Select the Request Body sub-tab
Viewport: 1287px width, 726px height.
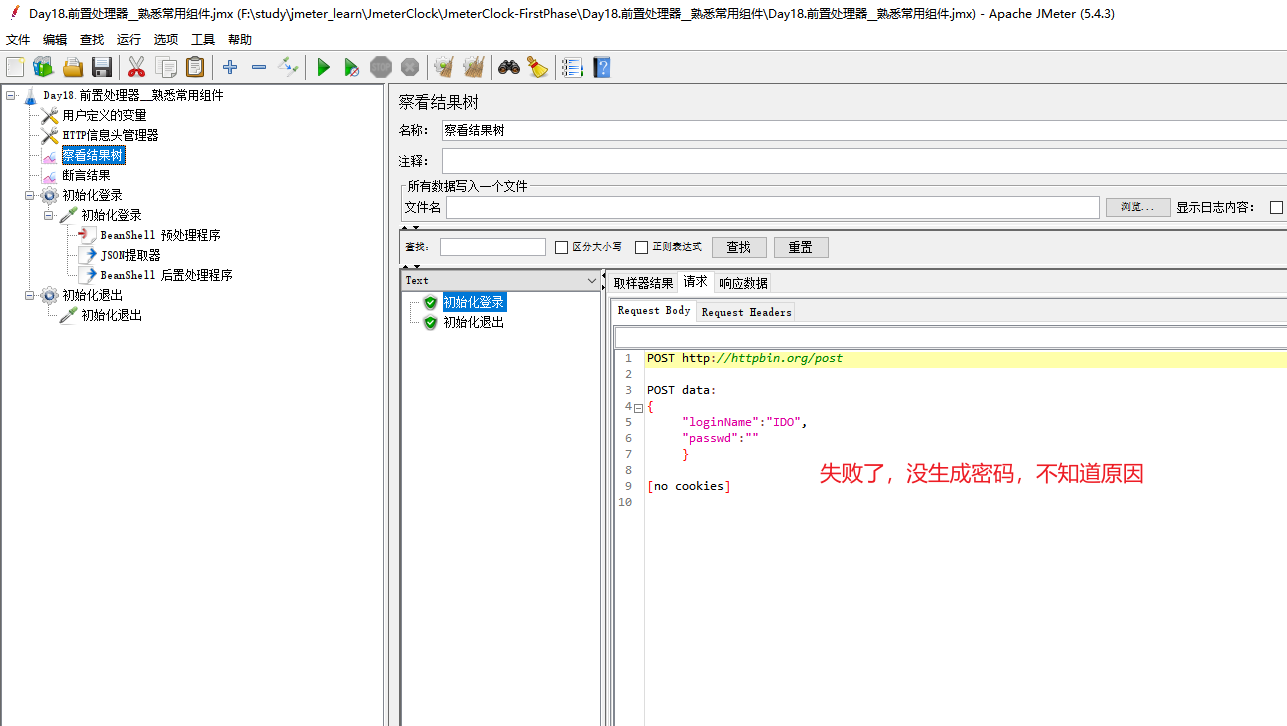click(x=654, y=311)
